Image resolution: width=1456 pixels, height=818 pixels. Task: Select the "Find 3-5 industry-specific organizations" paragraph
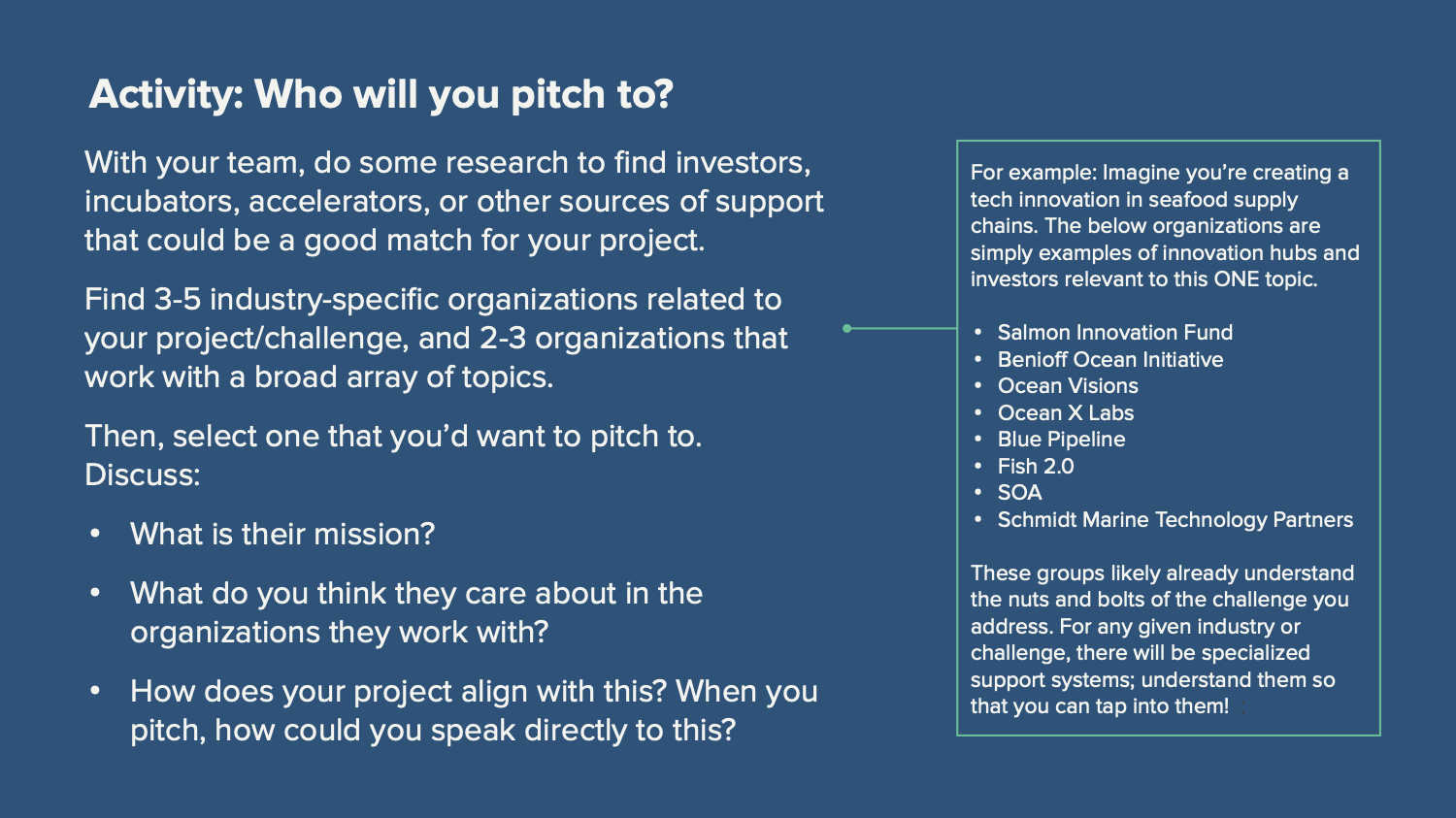[436, 338]
